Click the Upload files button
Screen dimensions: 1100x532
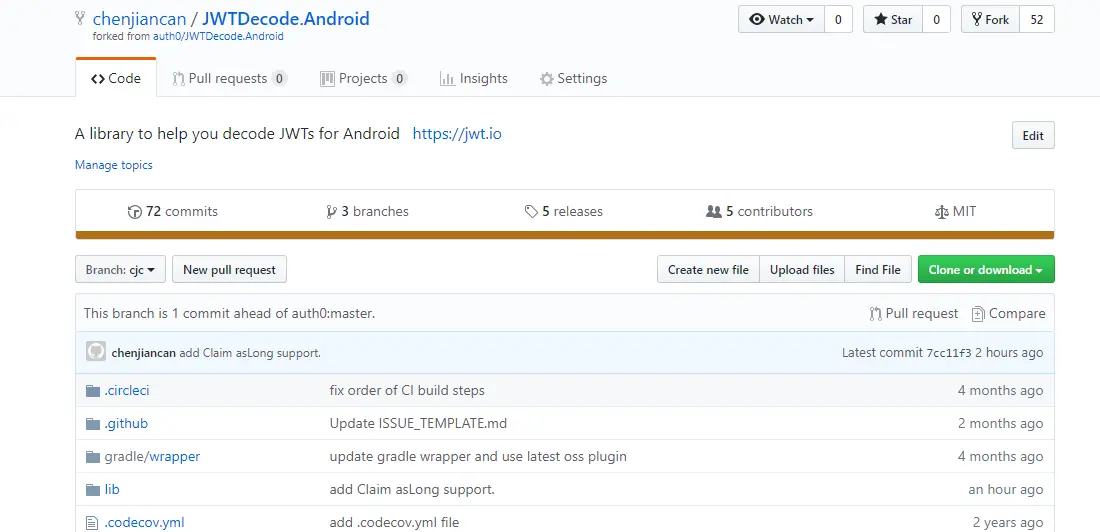(x=802, y=270)
